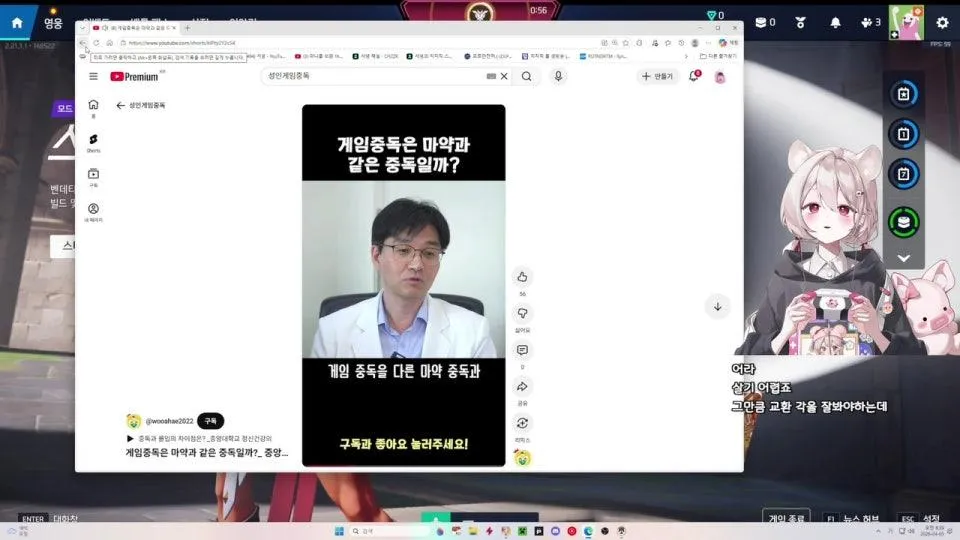
Task: Click the browser back button
Action: pos(83,43)
